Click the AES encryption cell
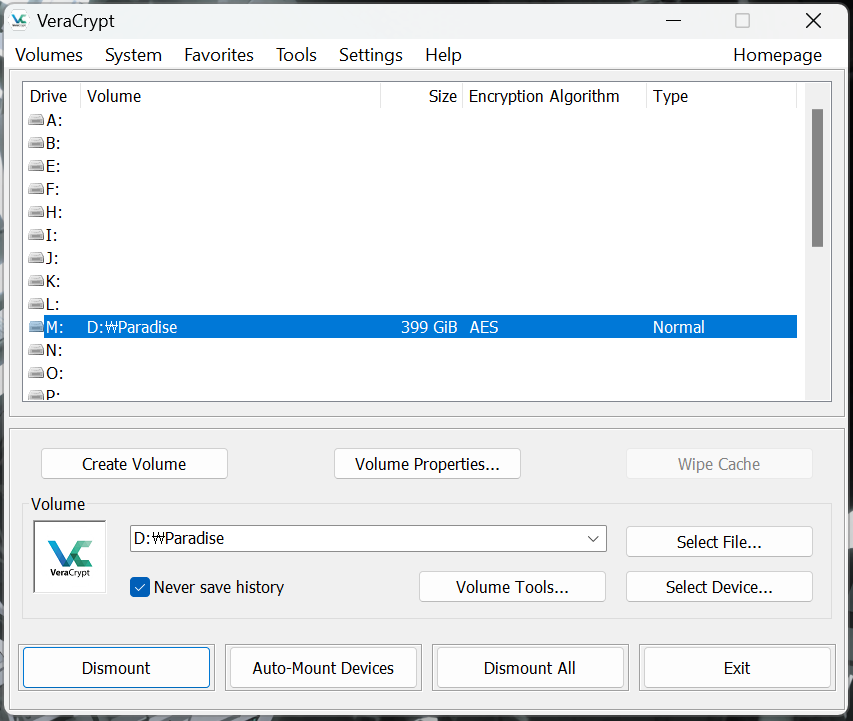 click(x=484, y=327)
